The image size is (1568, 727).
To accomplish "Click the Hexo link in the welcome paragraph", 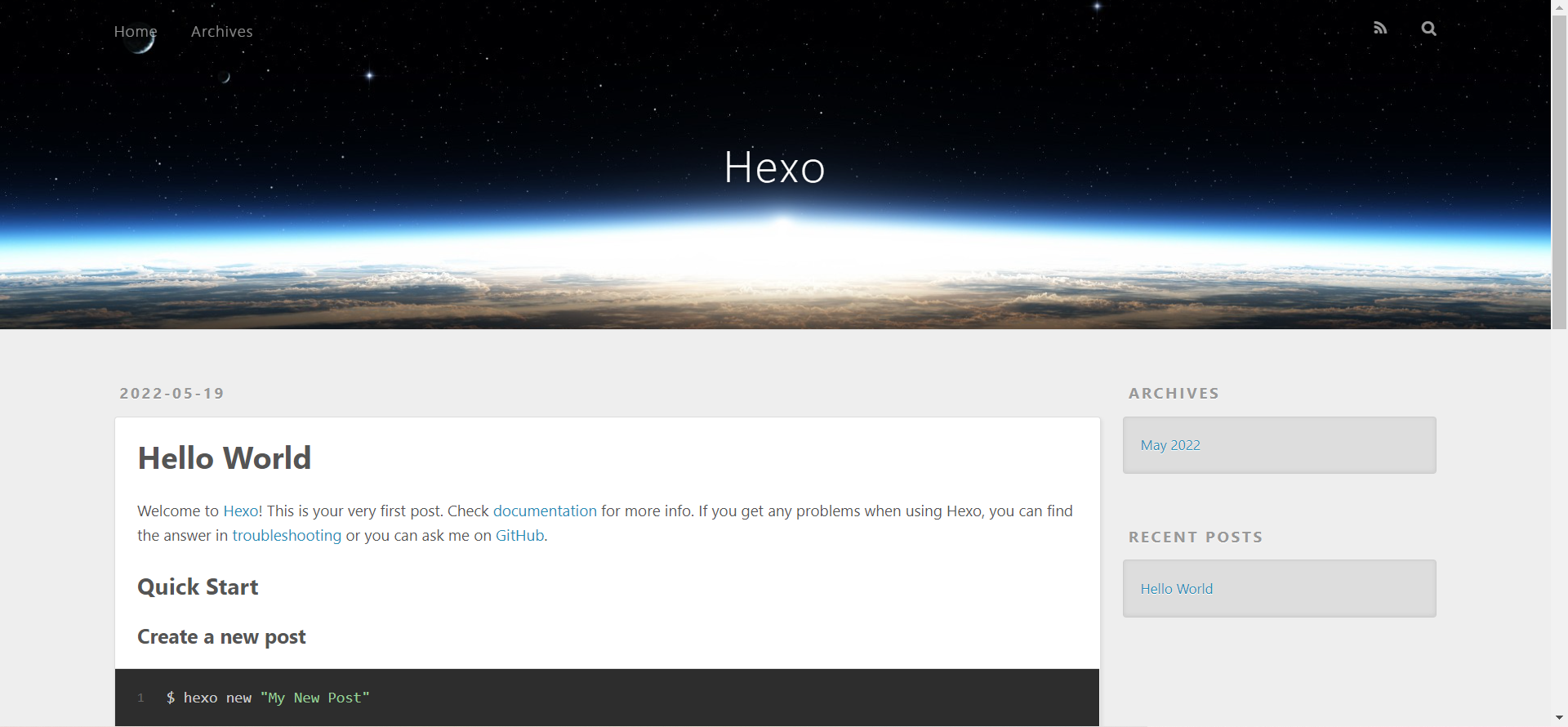I will point(240,511).
